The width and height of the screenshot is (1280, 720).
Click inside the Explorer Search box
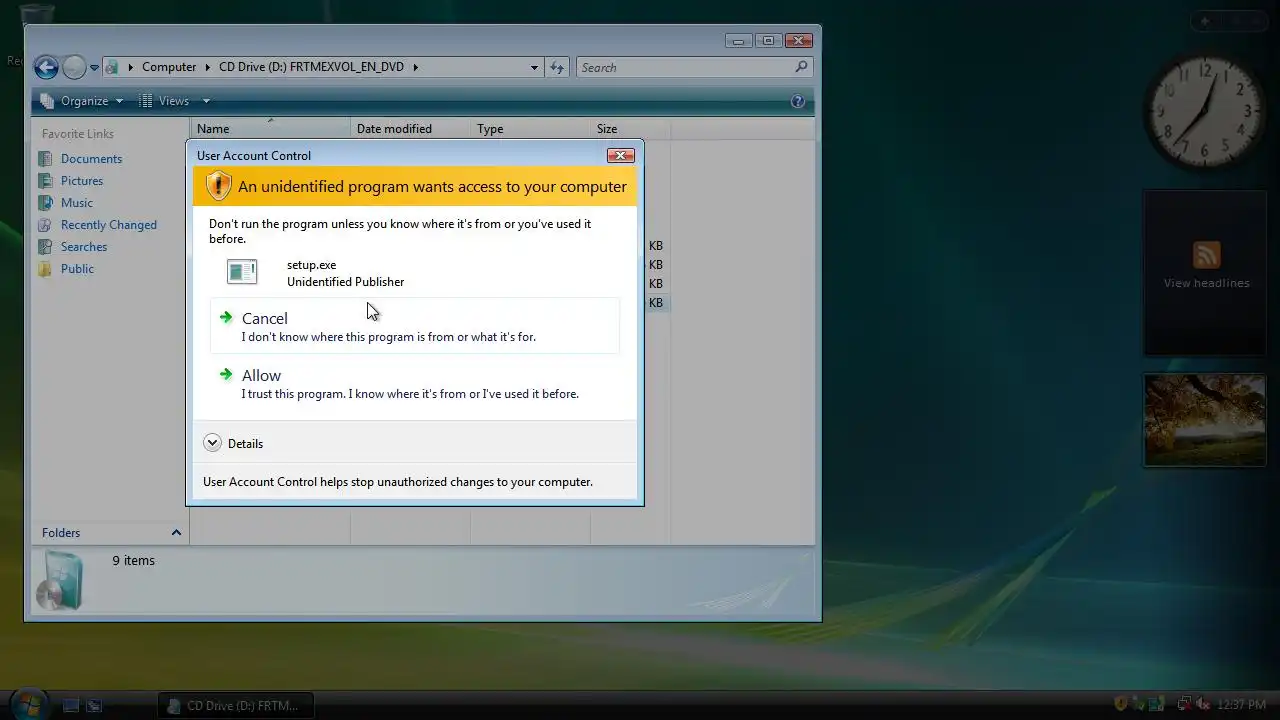tap(685, 67)
